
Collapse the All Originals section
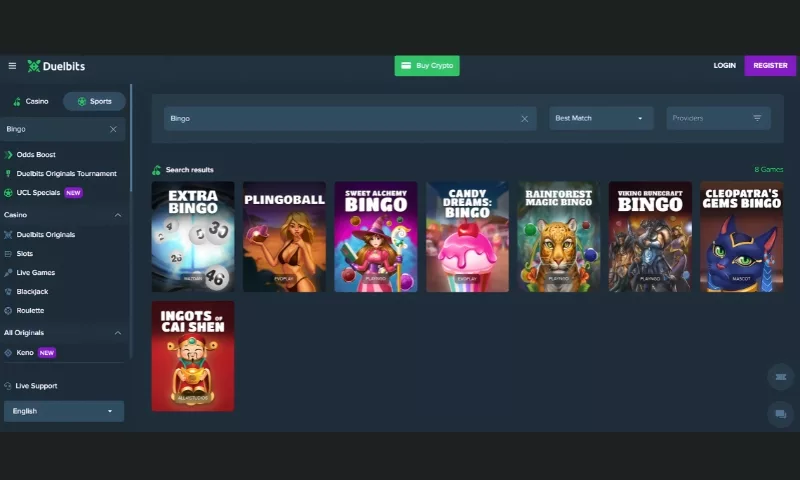118,333
